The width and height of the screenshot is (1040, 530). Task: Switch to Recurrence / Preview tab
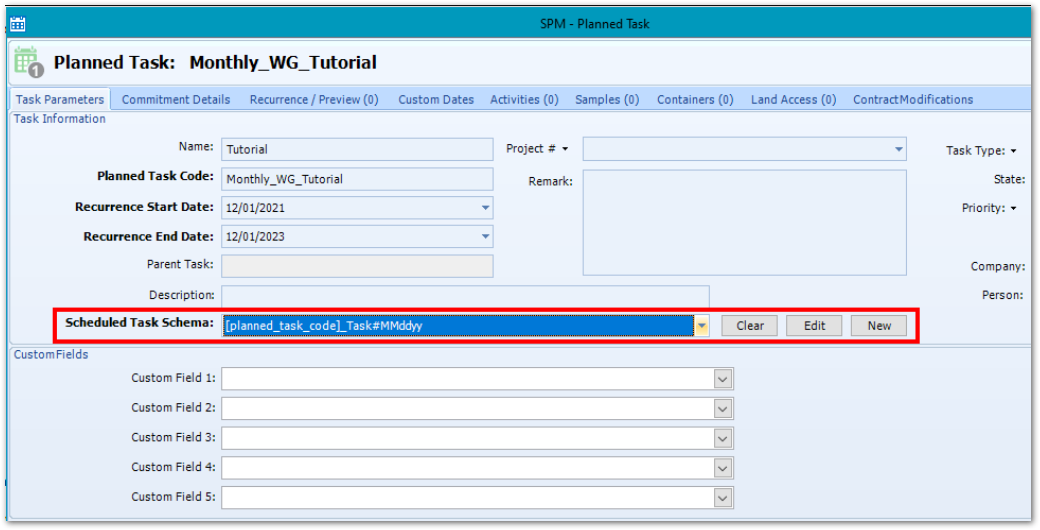click(314, 99)
